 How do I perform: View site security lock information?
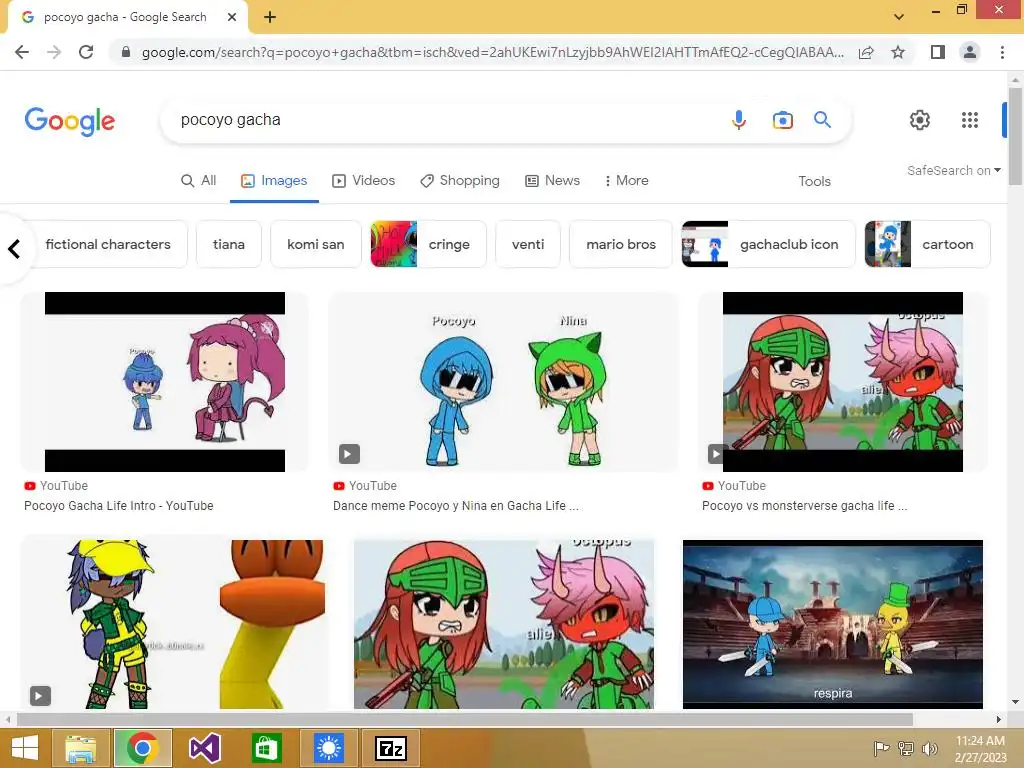[x=126, y=52]
